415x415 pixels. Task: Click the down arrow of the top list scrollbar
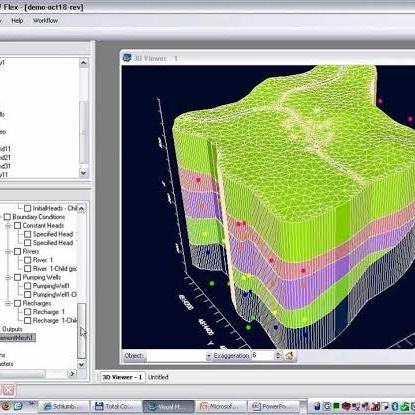coord(83,173)
